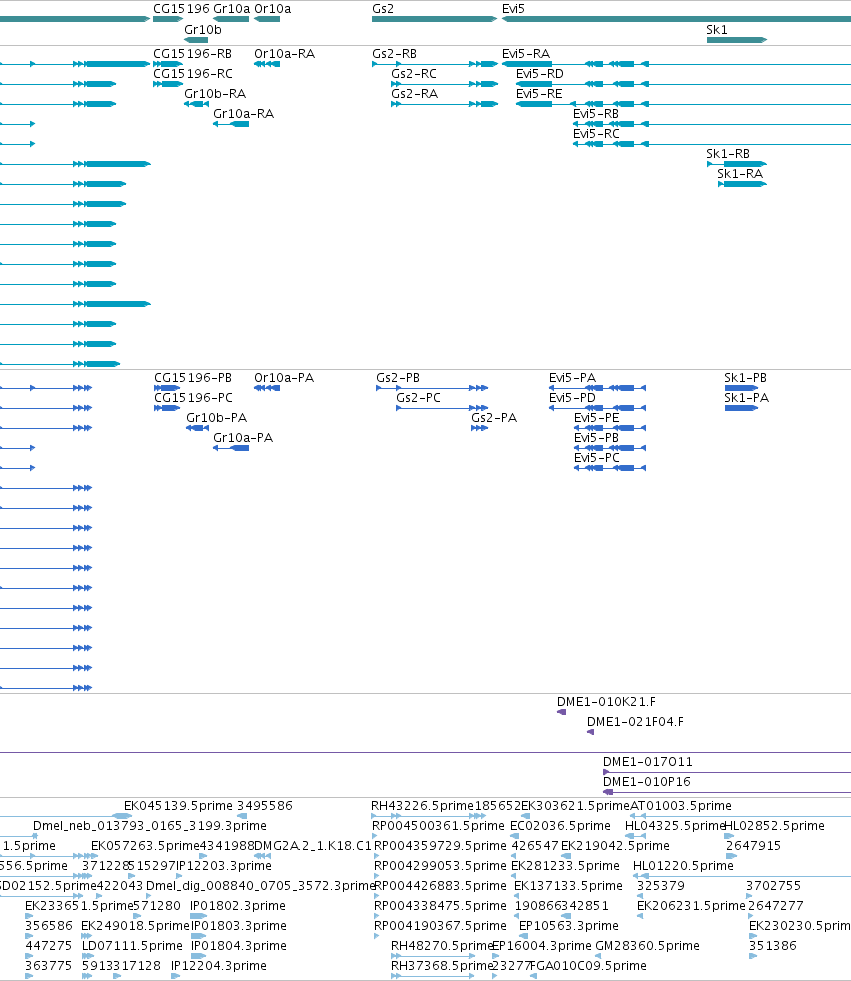The image size is (851, 981).
Task: Click the Evi5-RE transcript label
Action: tap(539, 94)
